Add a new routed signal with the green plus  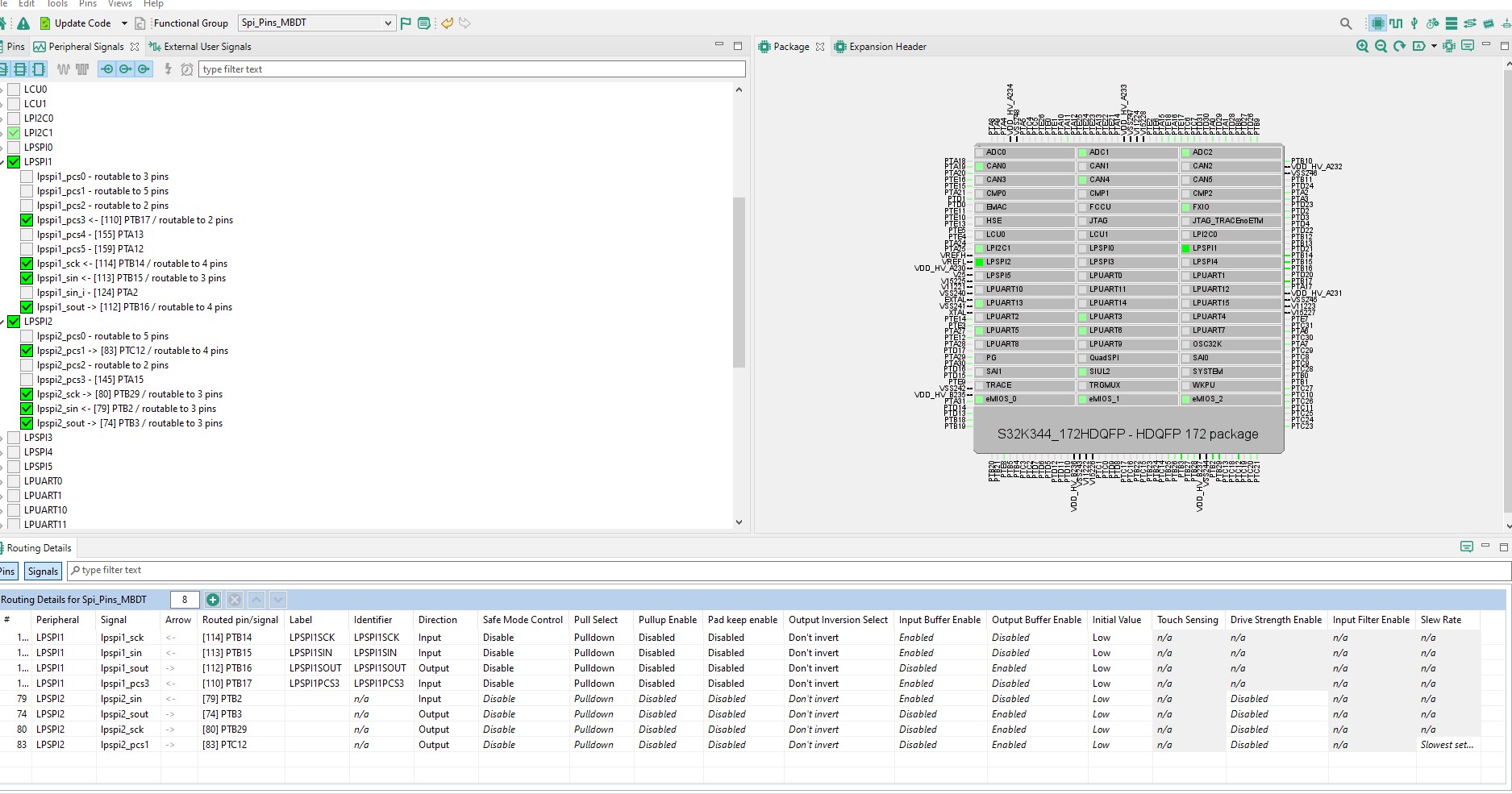pyautogui.click(x=213, y=600)
